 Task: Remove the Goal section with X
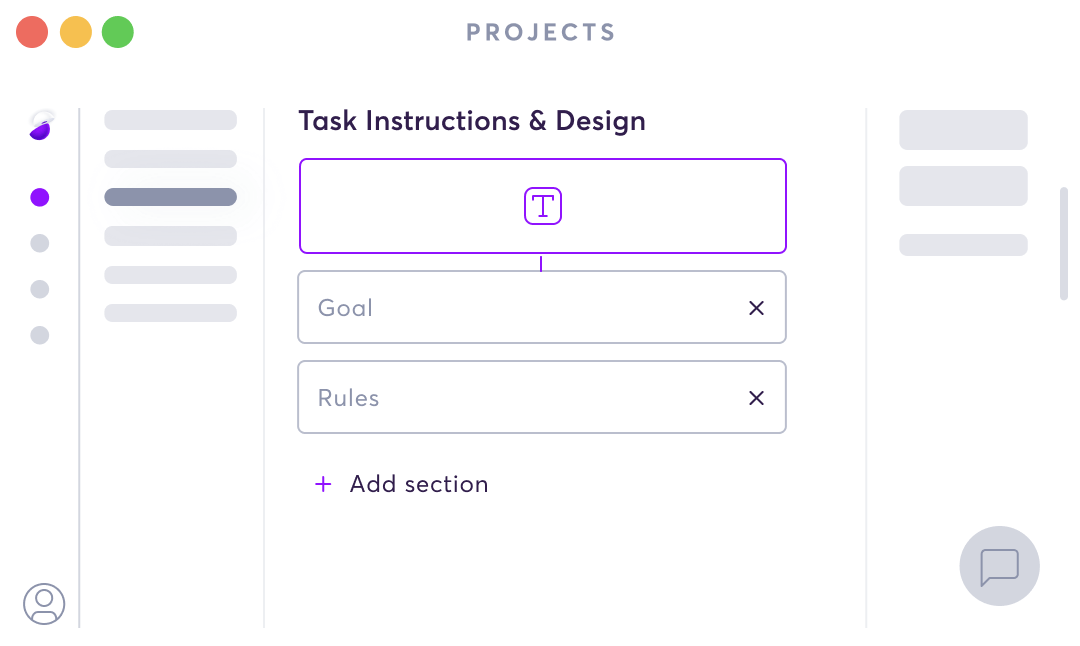(x=756, y=308)
